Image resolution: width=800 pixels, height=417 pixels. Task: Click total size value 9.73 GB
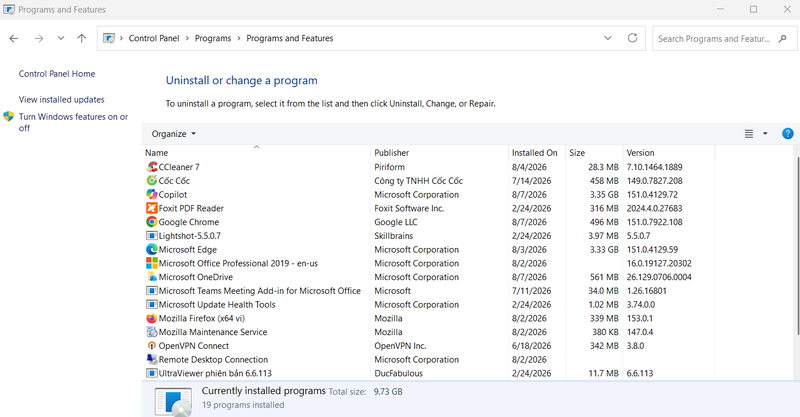(388, 391)
